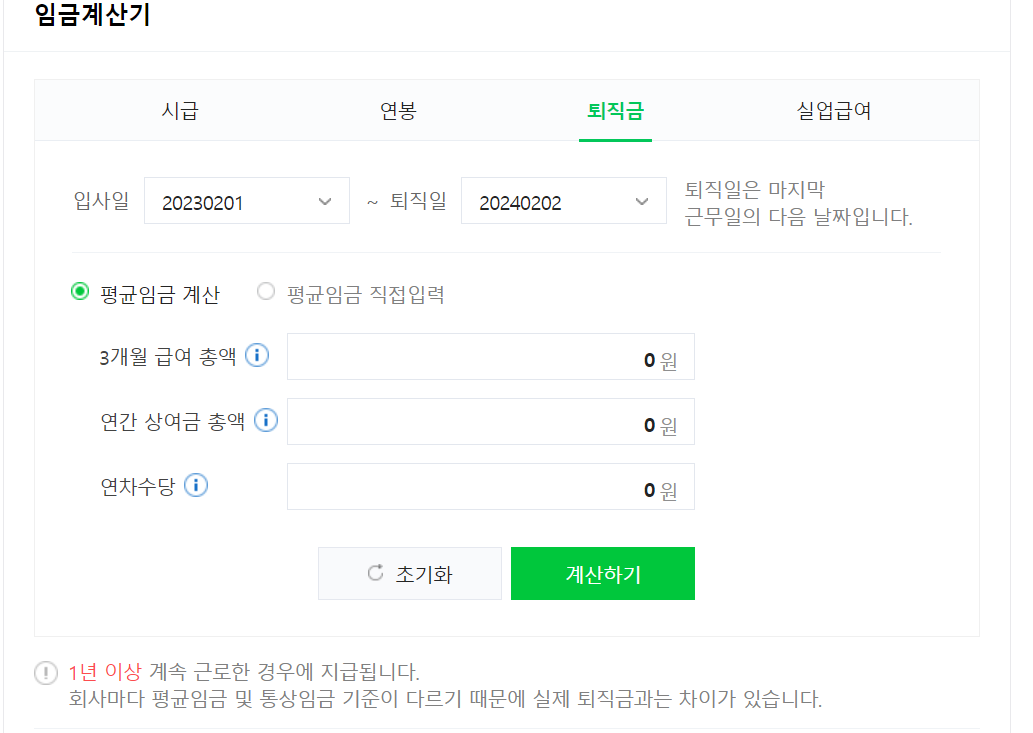Click the refresh icon inside the 초기화 button
The width and height of the screenshot is (1033, 733).
coord(374,573)
